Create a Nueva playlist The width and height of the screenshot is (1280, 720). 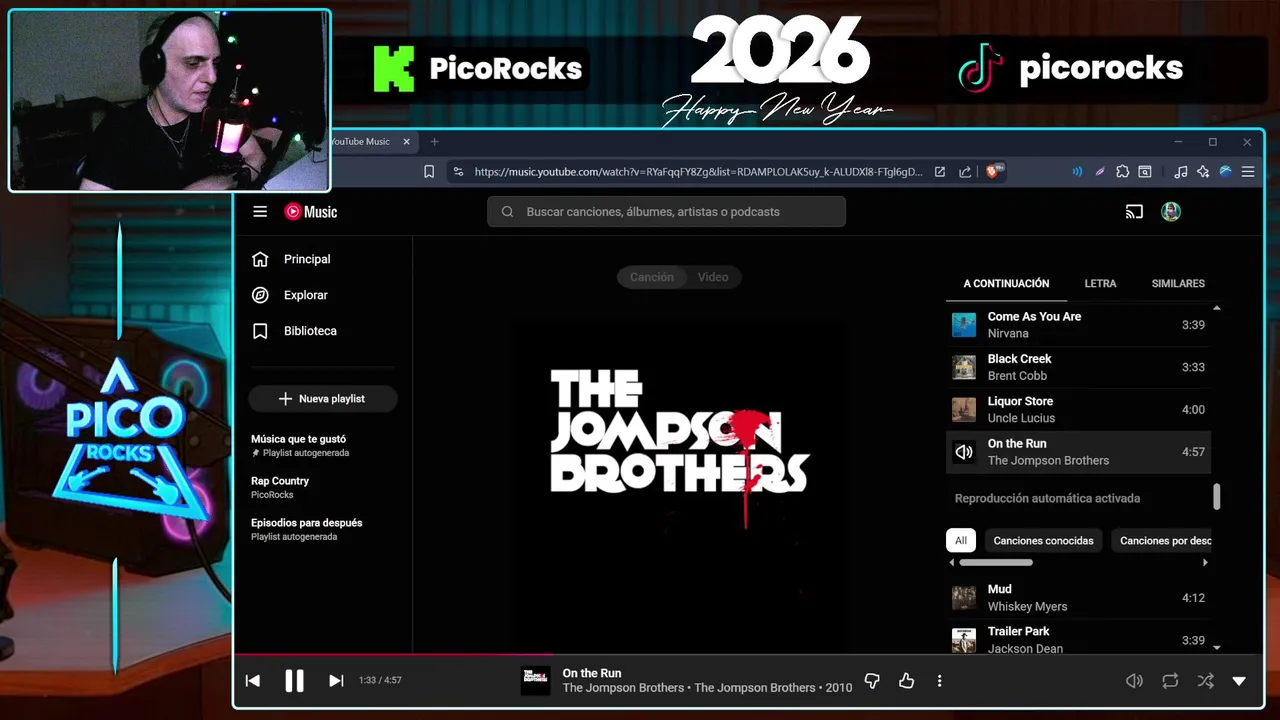point(322,399)
